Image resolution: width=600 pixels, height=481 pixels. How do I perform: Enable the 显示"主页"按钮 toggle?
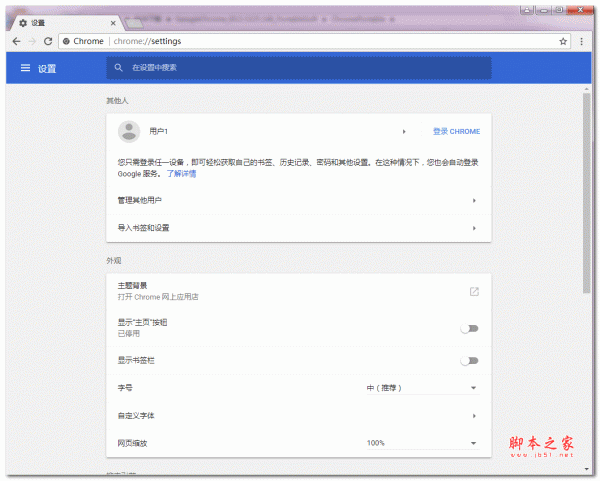(469, 328)
